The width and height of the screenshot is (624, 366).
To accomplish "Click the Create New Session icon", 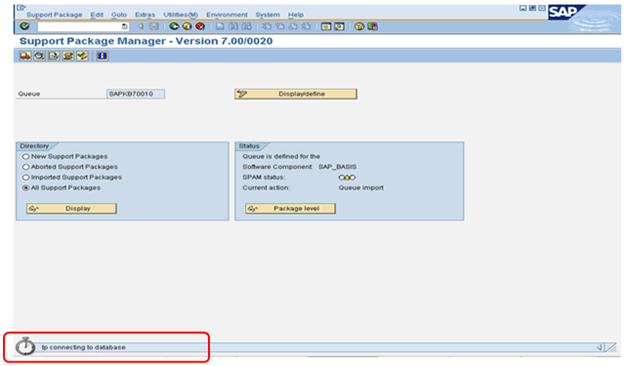I will [x=326, y=26].
